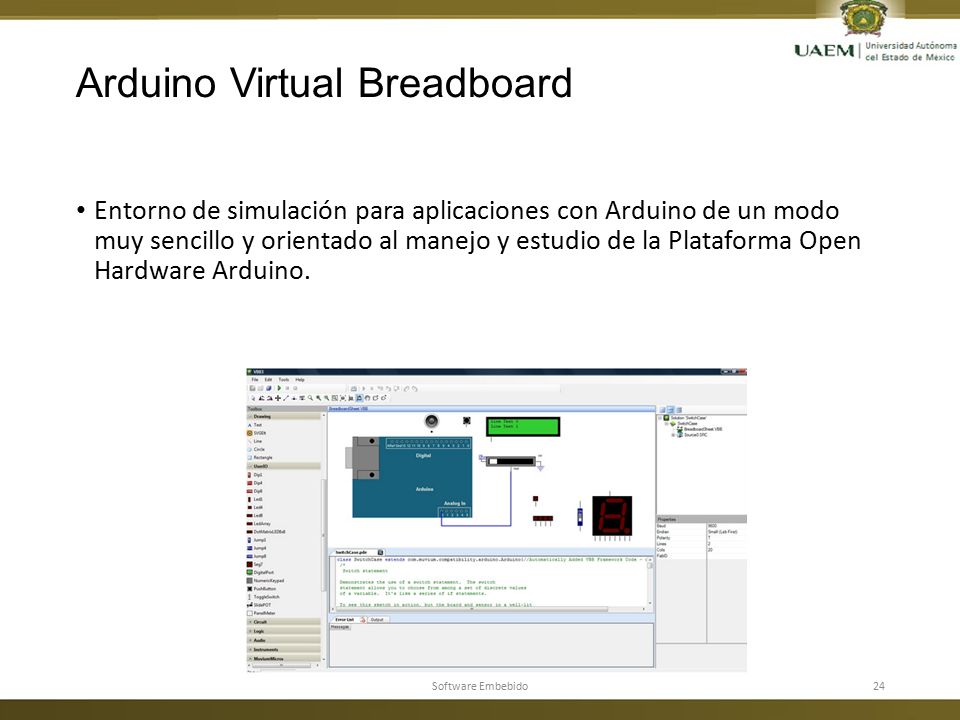Click the crosshair move tool icon

278,398
